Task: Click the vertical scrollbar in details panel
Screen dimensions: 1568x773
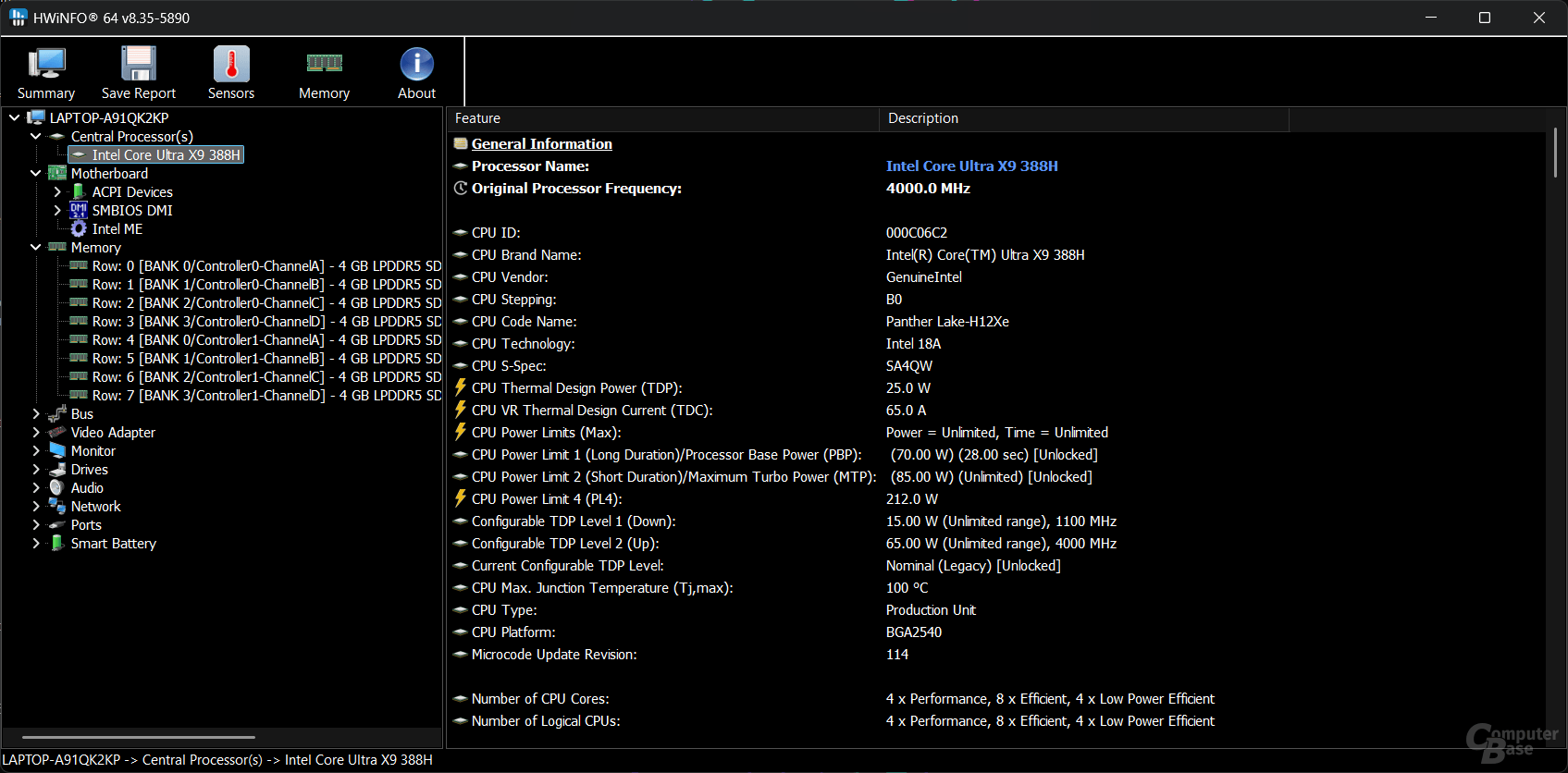Action: [1555, 153]
